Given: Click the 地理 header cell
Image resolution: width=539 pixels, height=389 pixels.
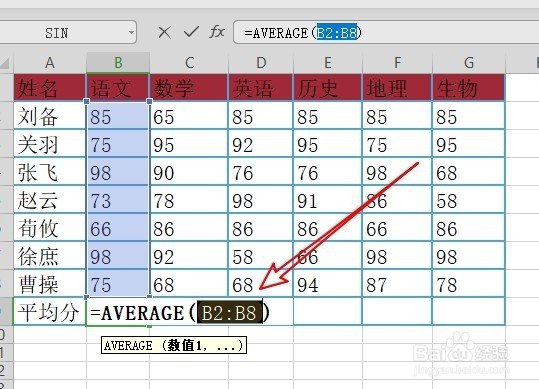Looking at the screenshot, I should (x=397, y=87).
